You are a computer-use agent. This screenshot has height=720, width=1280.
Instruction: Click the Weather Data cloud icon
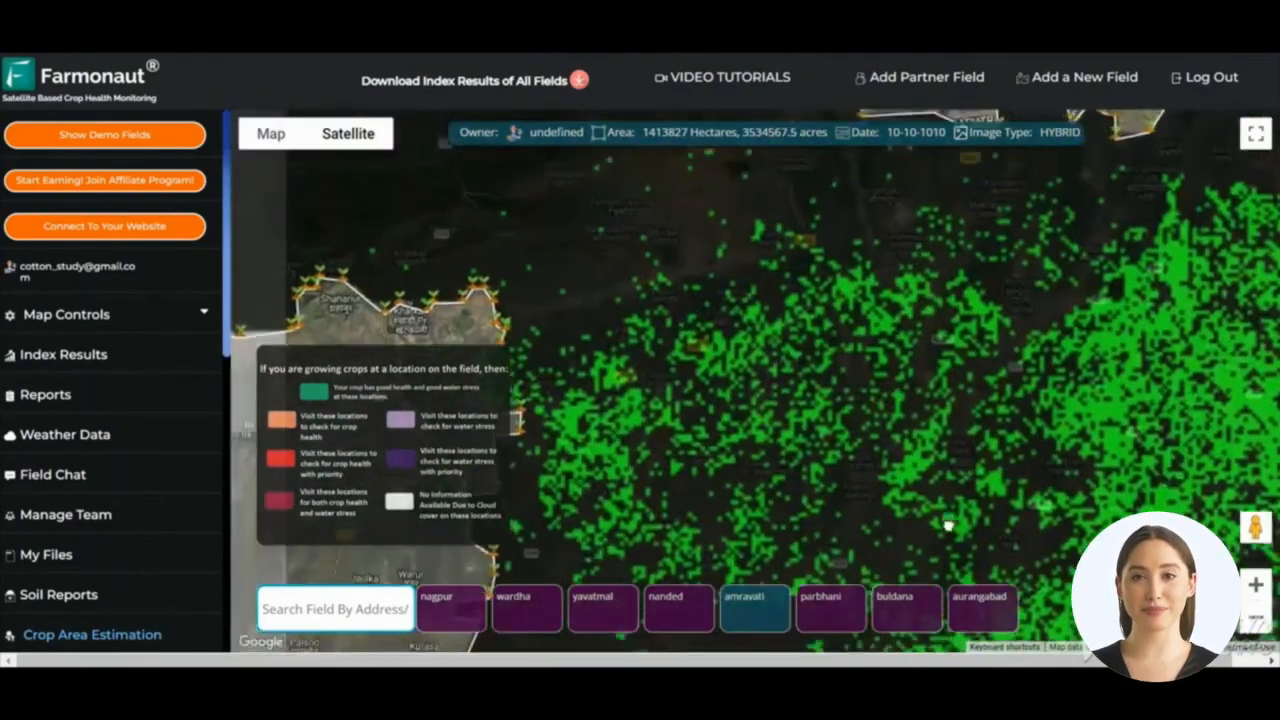pyautogui.click(x=10, y=435)
